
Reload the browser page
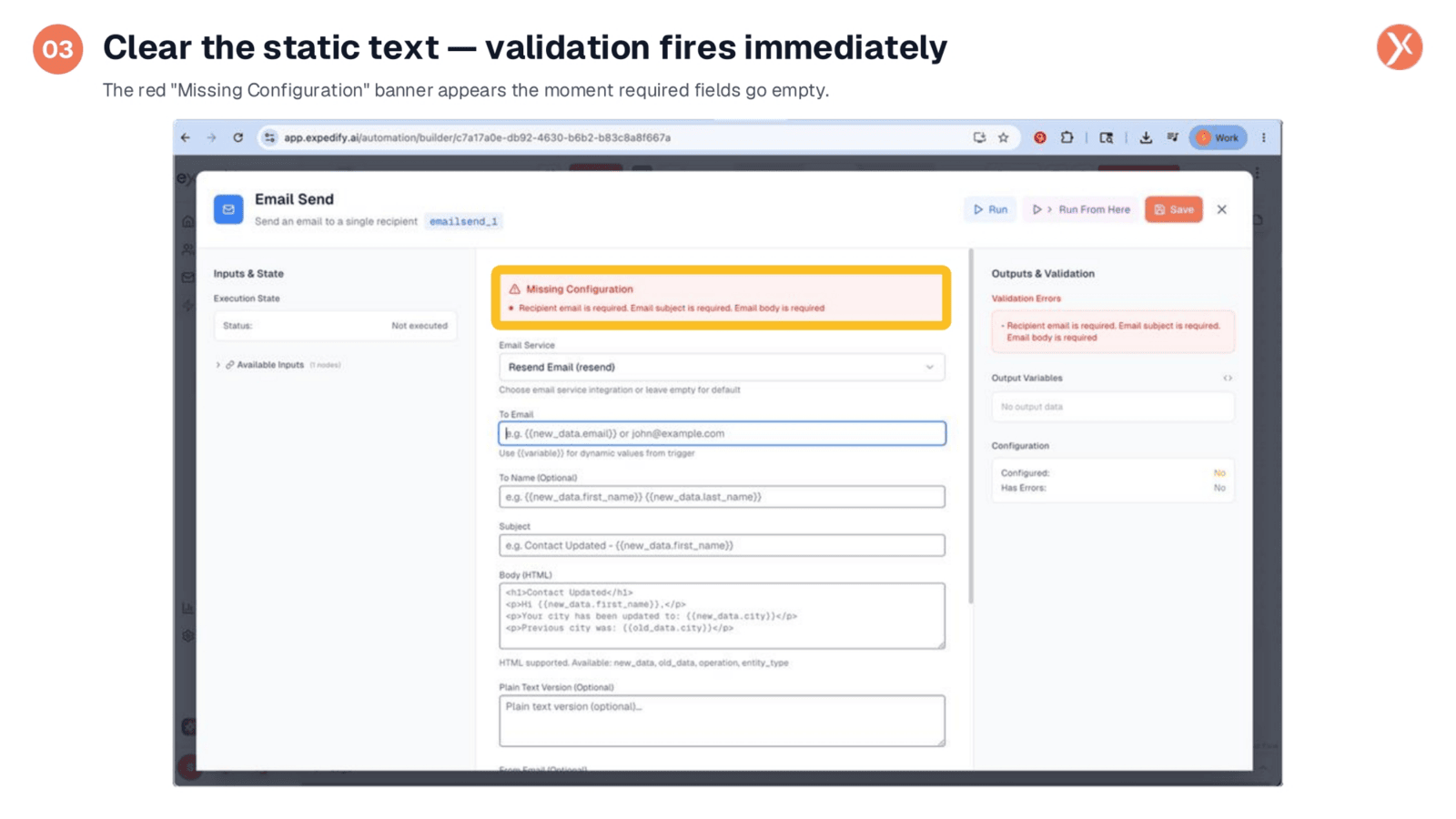[238, 137]
